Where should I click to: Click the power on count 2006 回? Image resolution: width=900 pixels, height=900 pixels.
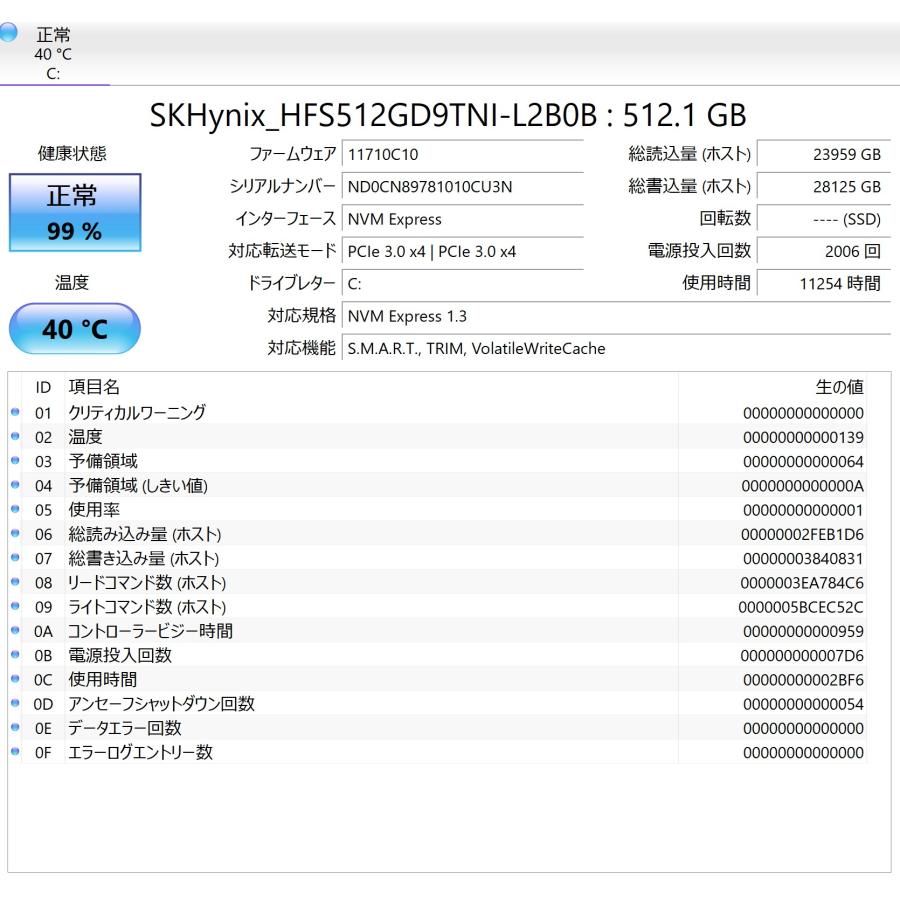pos(824,251)
